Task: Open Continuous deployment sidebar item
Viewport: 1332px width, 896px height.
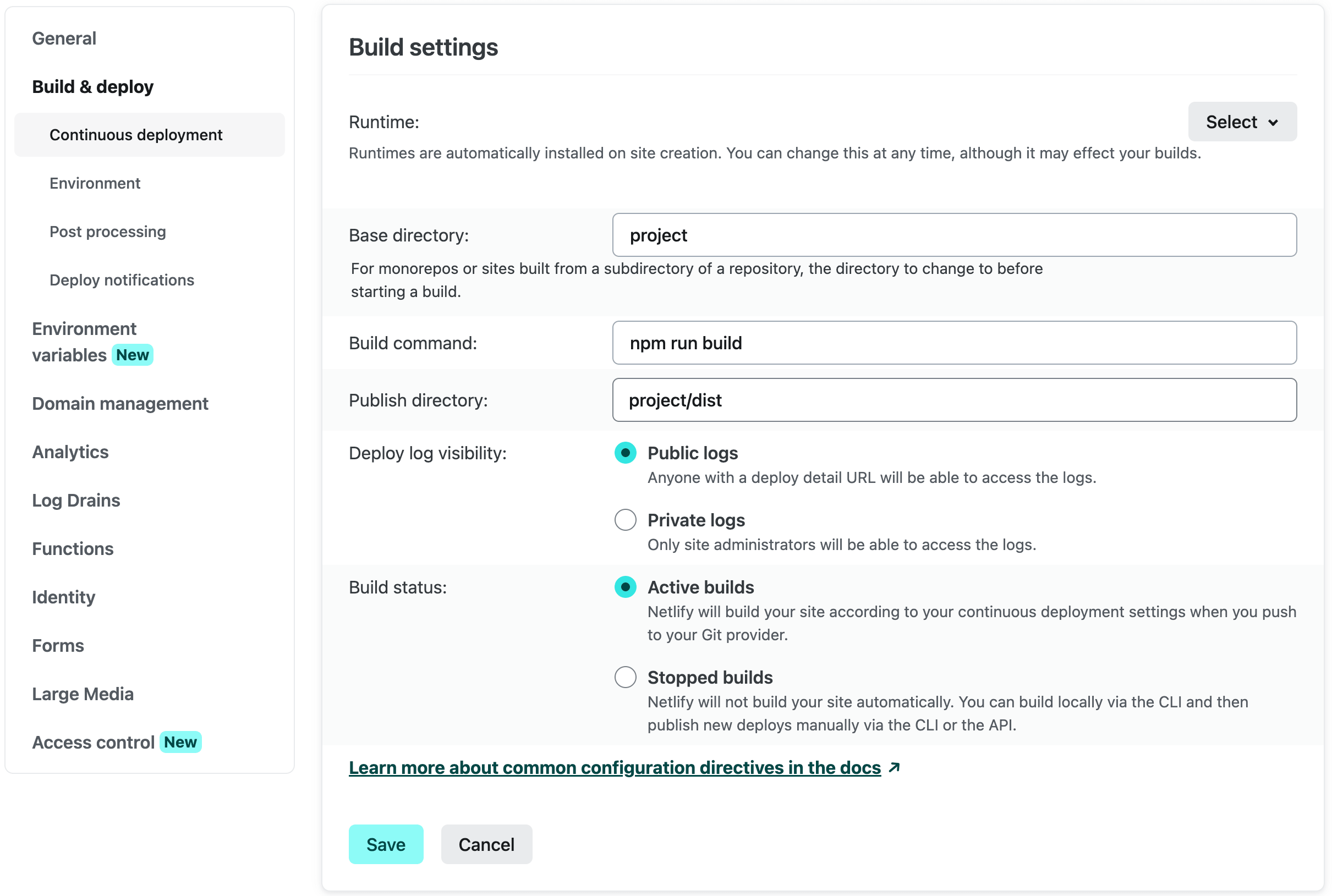Action: click(136, 135)
